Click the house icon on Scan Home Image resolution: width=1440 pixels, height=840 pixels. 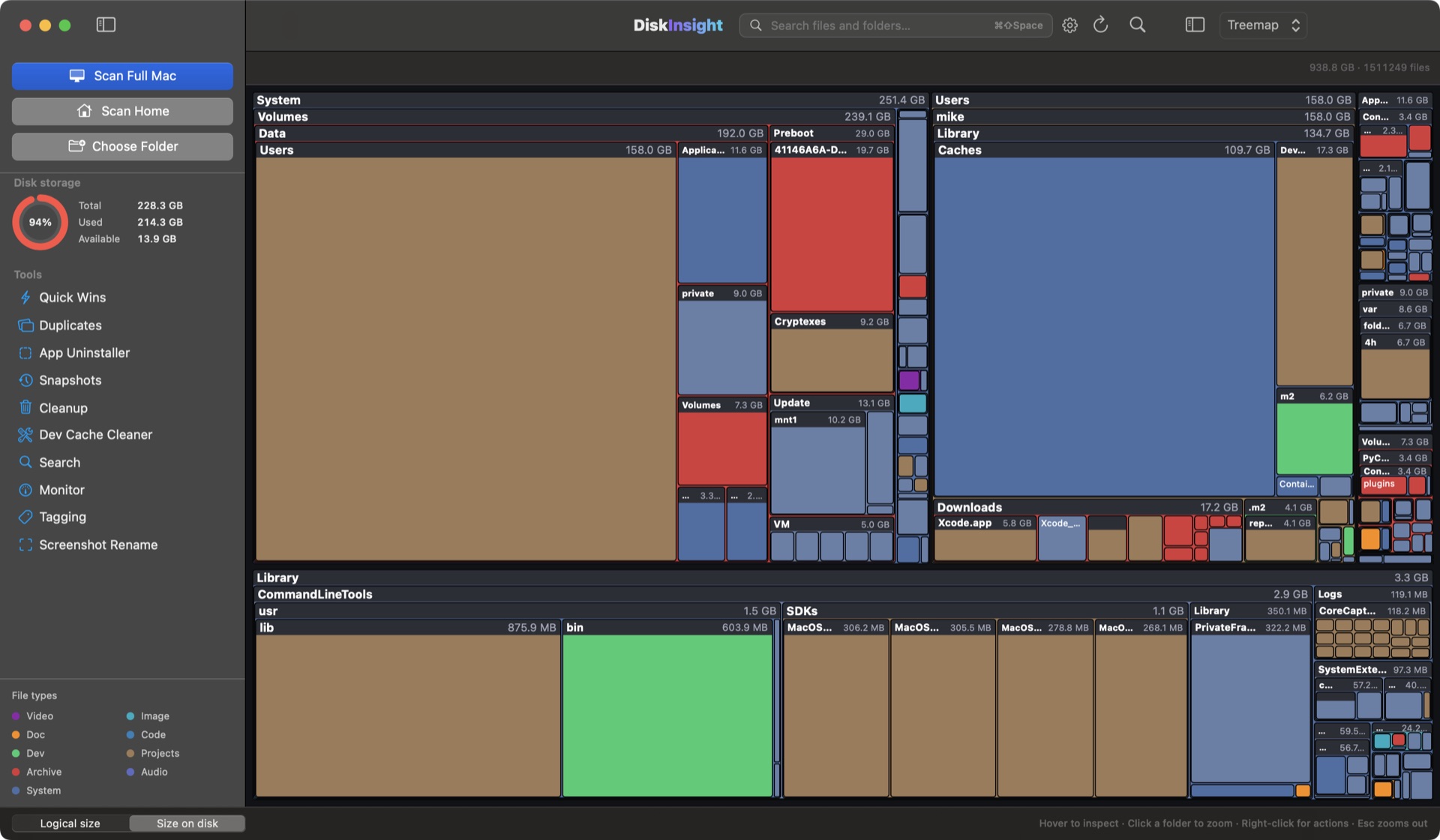click(84, 111)
